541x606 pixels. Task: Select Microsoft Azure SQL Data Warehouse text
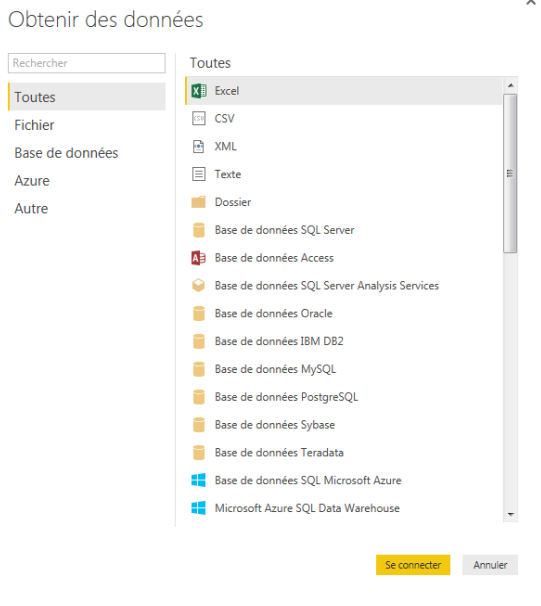point(307,508)
